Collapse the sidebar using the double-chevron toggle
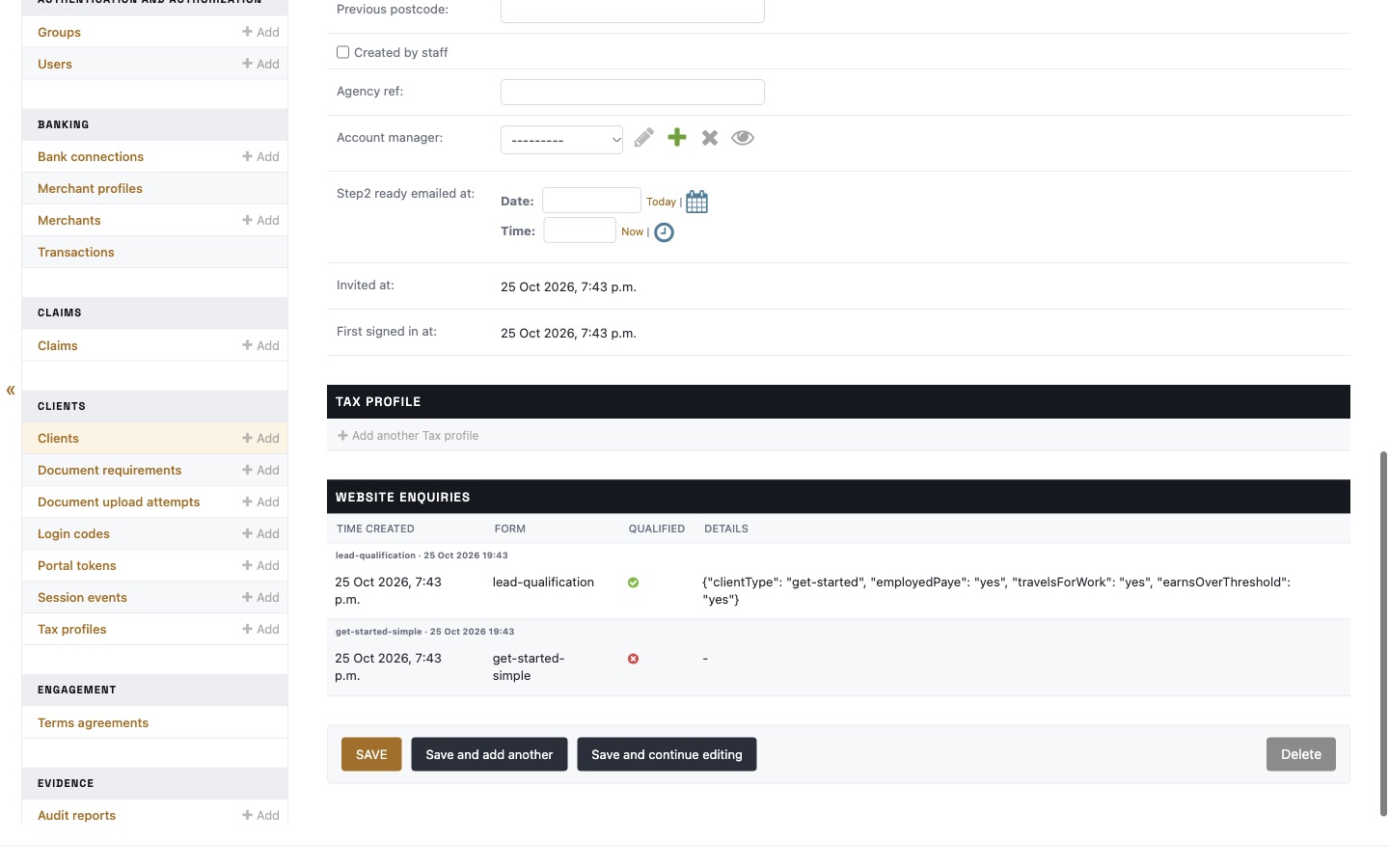 pos(11,391)
